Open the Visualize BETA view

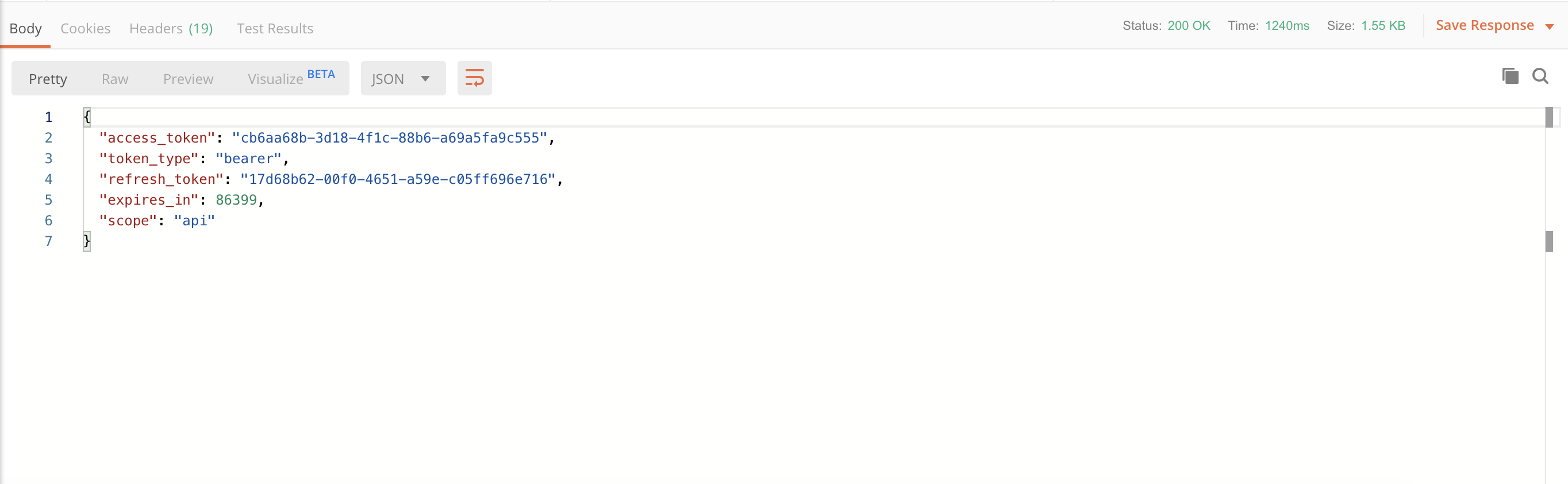click(291, 78)
